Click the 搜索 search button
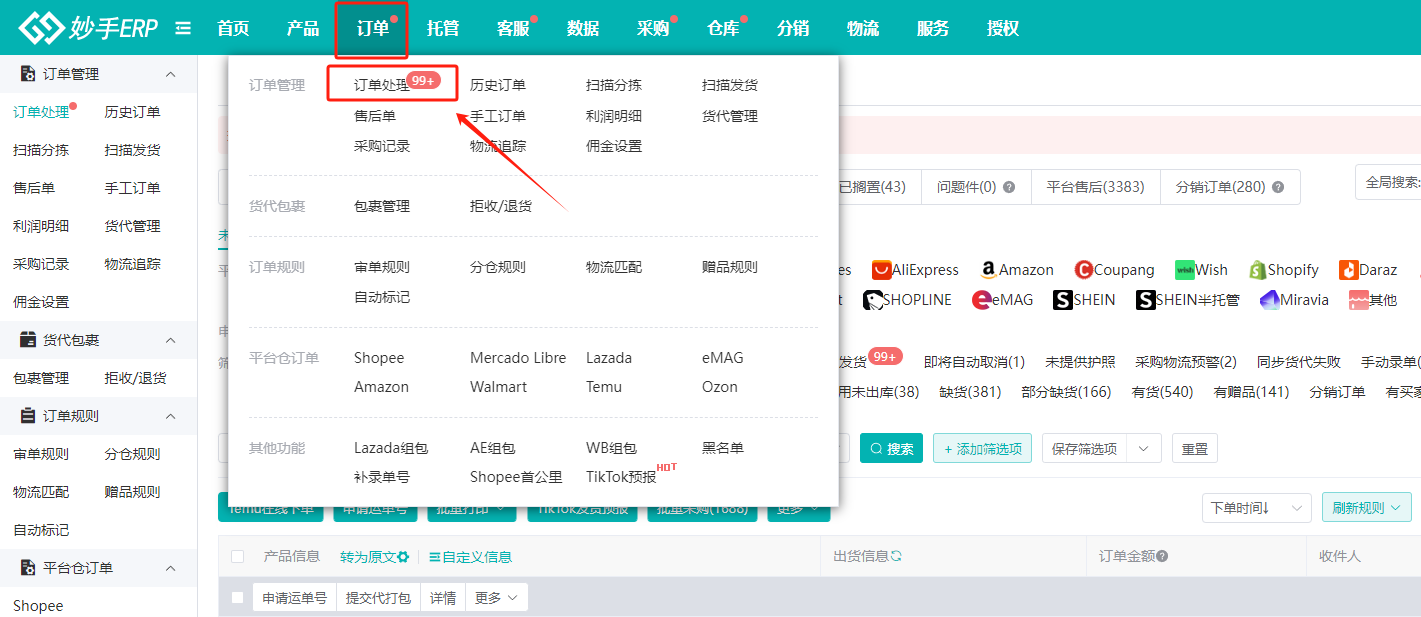 891,448
